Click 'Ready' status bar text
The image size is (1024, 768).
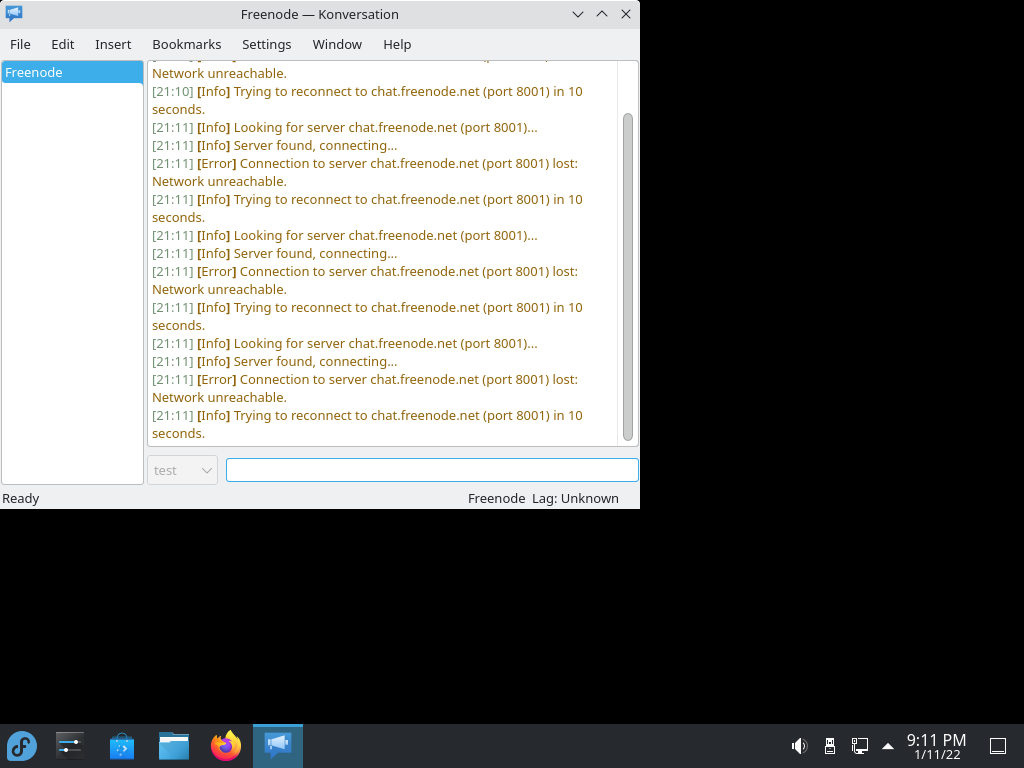click(21, 498)
